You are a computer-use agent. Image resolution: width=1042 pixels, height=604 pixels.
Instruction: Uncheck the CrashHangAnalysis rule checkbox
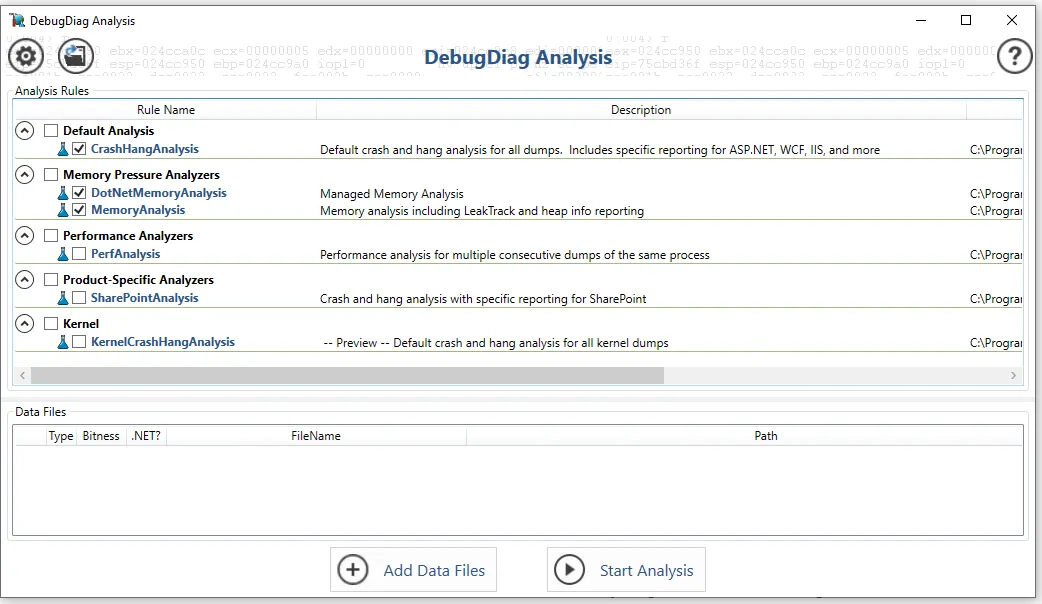click(79, 149)
